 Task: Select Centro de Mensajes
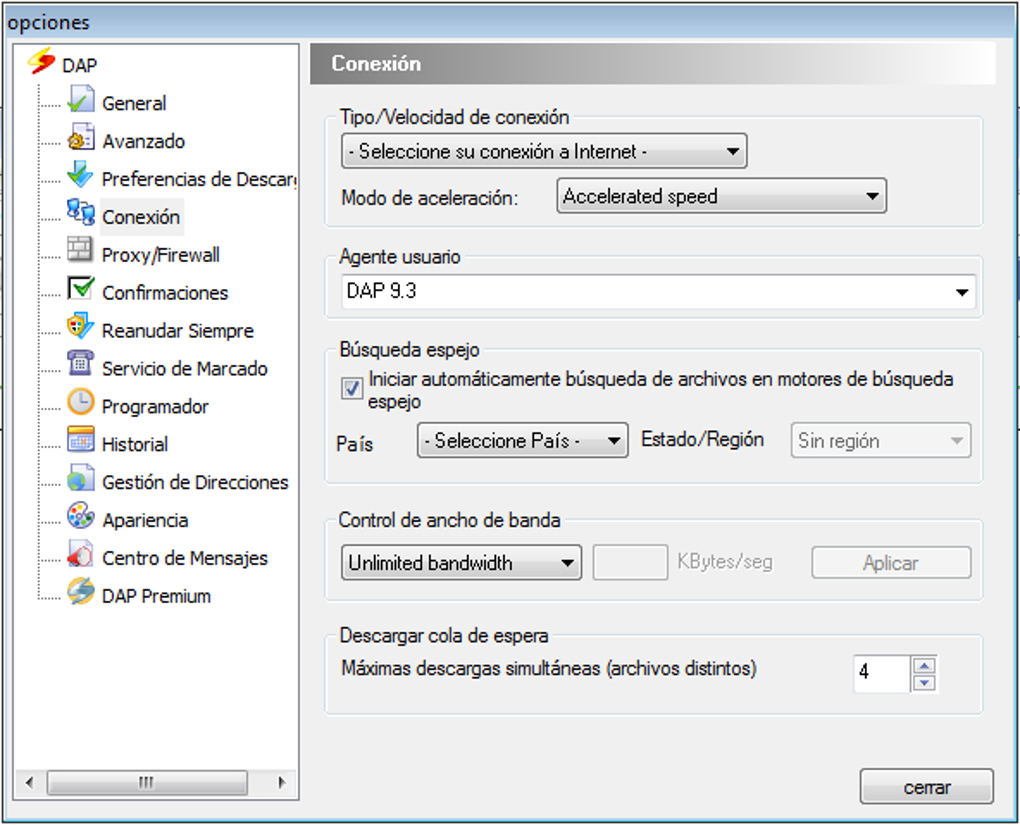(x=185, y=558)
